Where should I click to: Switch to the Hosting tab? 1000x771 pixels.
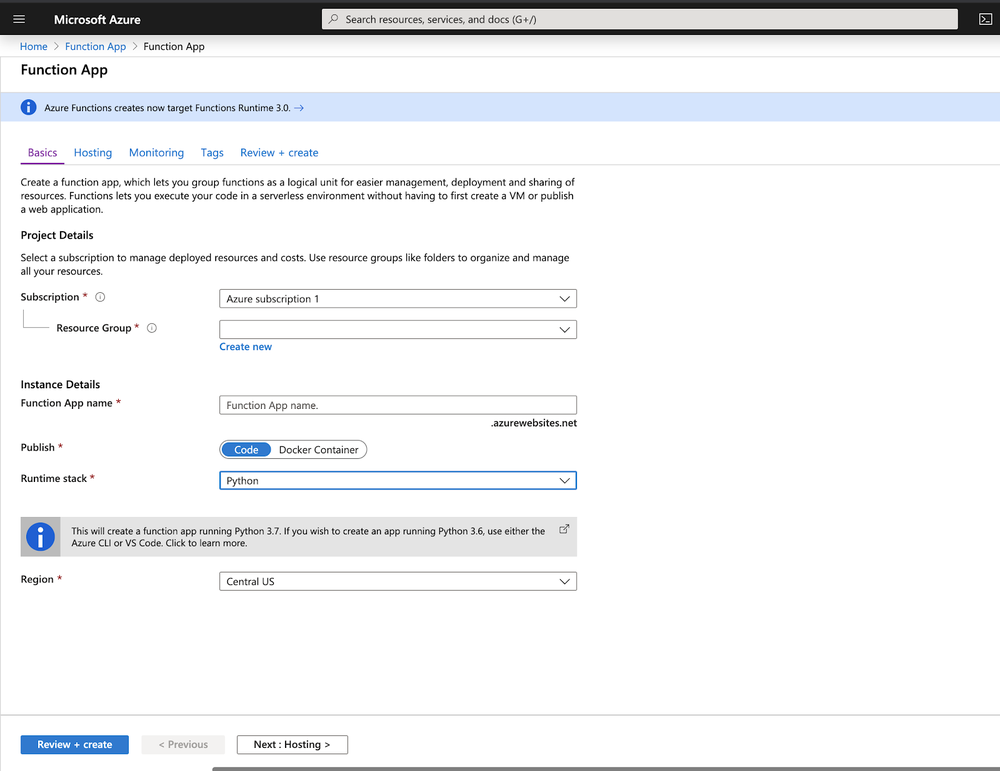click(92, 152)
